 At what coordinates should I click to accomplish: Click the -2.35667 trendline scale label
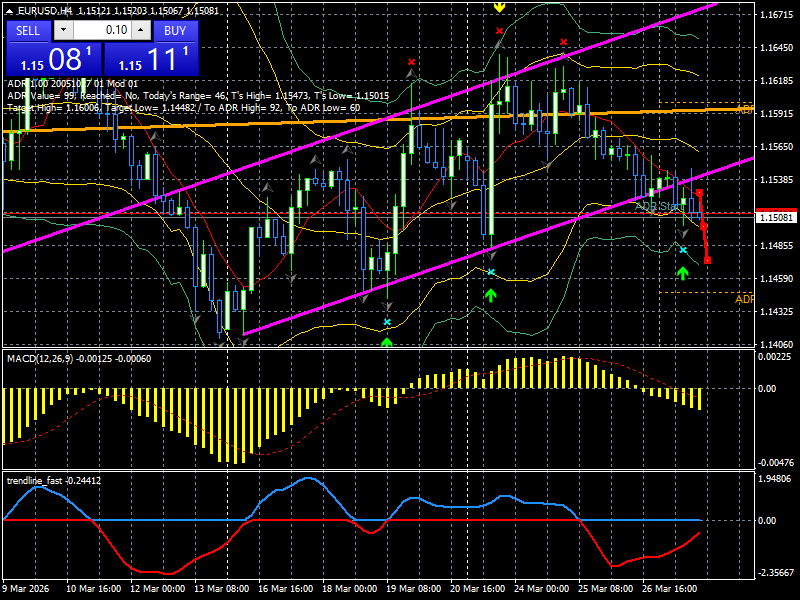776,573
